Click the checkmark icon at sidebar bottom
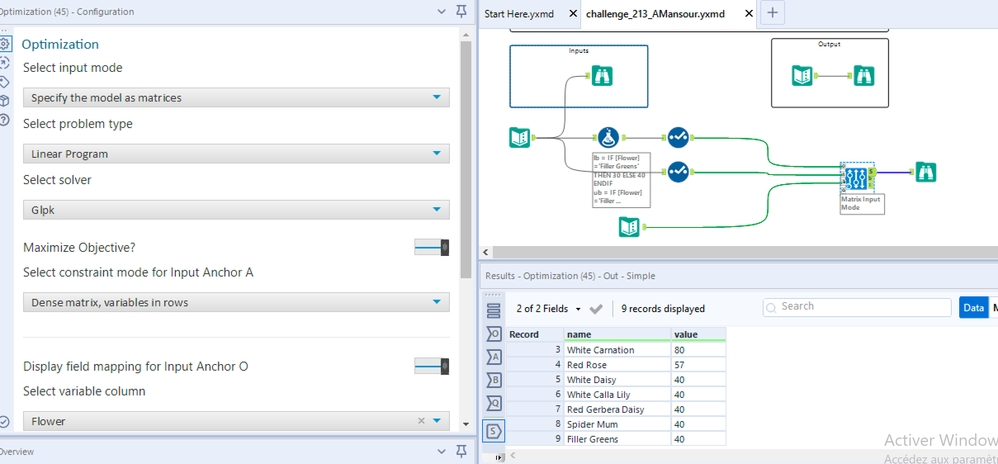The height and width of the screenshot is (464, 998). tap(4, 421)
